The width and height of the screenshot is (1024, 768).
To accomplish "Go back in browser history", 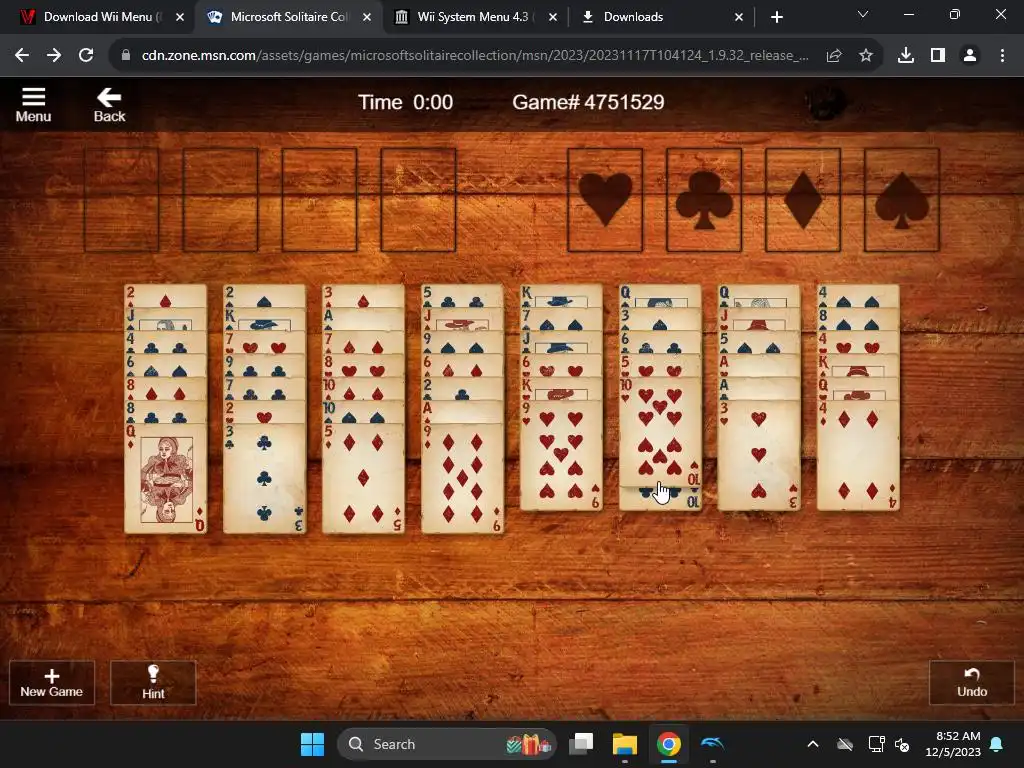I will [22, 56].
